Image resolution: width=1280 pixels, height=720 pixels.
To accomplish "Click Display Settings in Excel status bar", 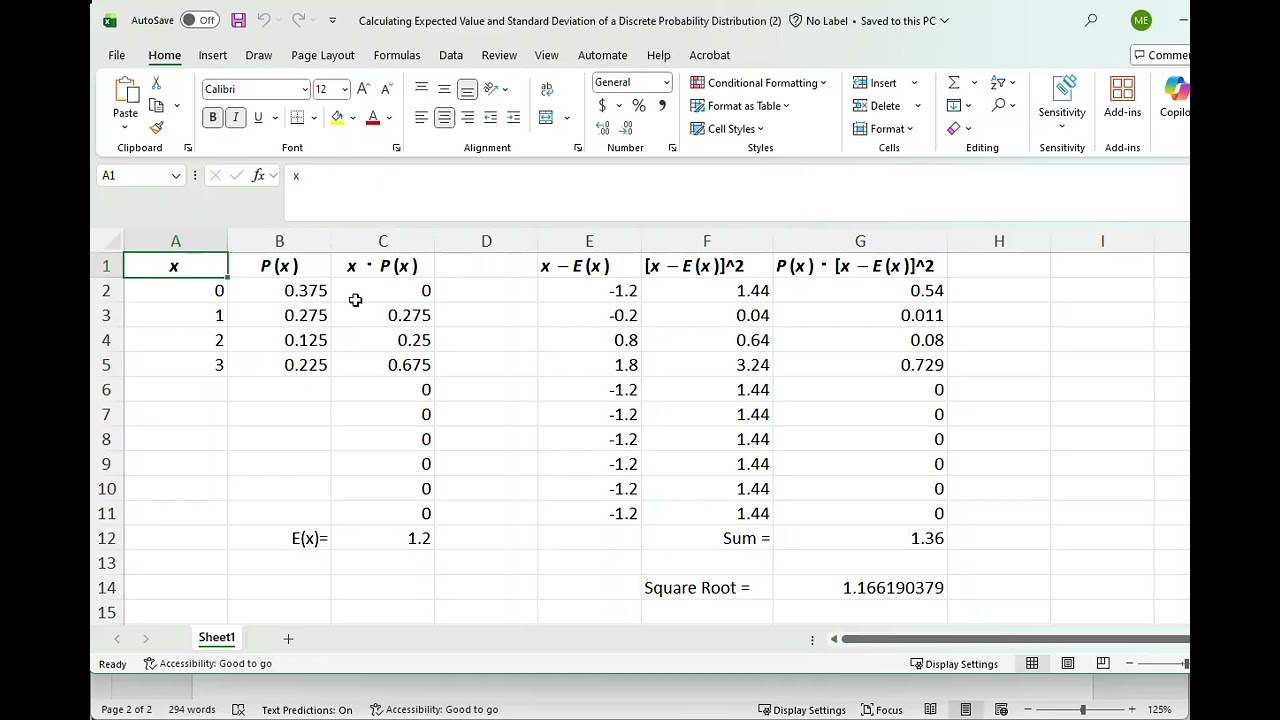I will point(954,664).
